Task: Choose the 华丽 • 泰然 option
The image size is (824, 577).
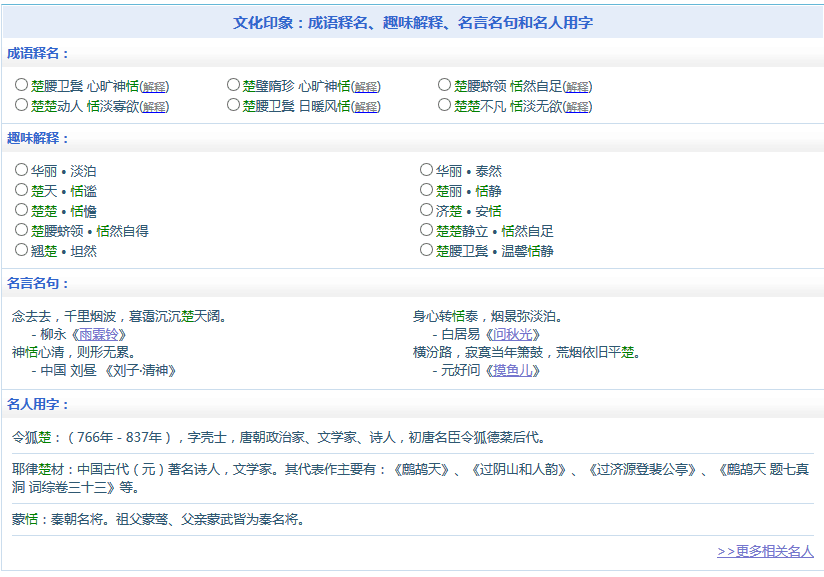Action: (x=426, y=170)
